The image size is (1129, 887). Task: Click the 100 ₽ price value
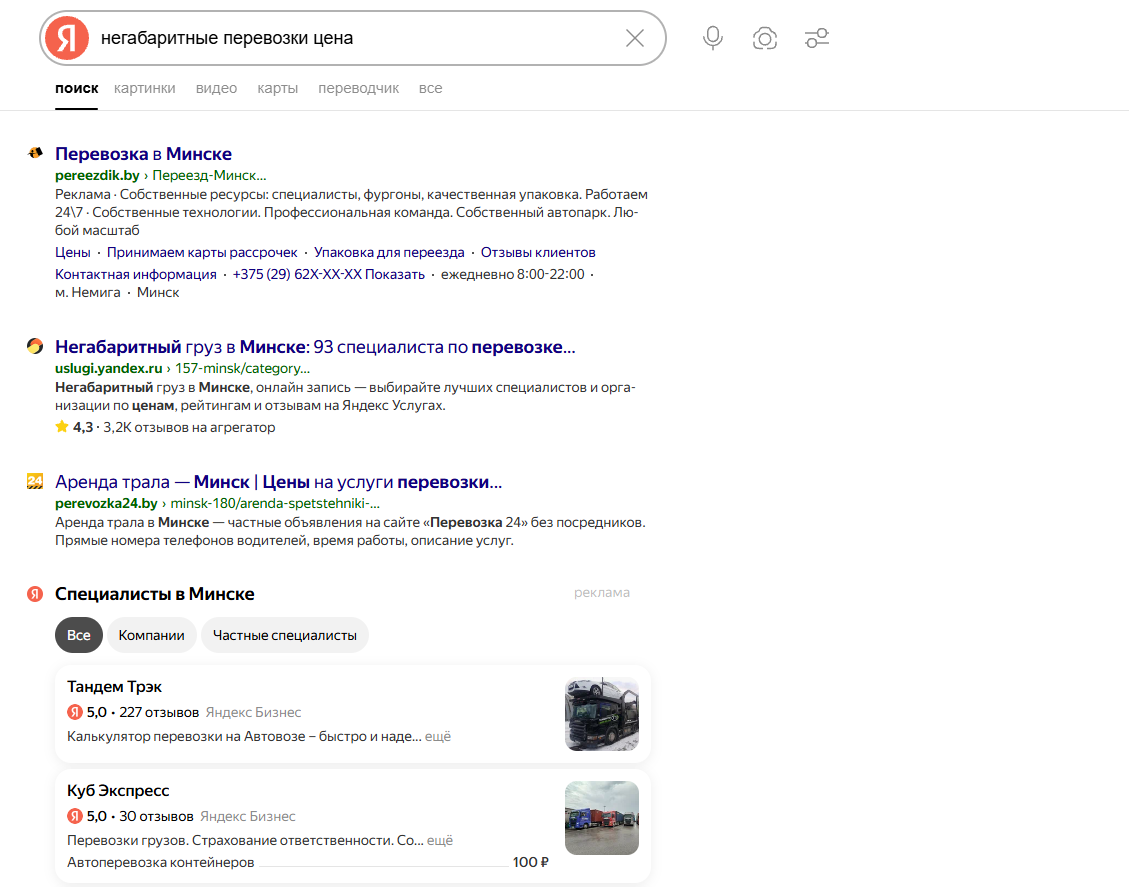531,862
